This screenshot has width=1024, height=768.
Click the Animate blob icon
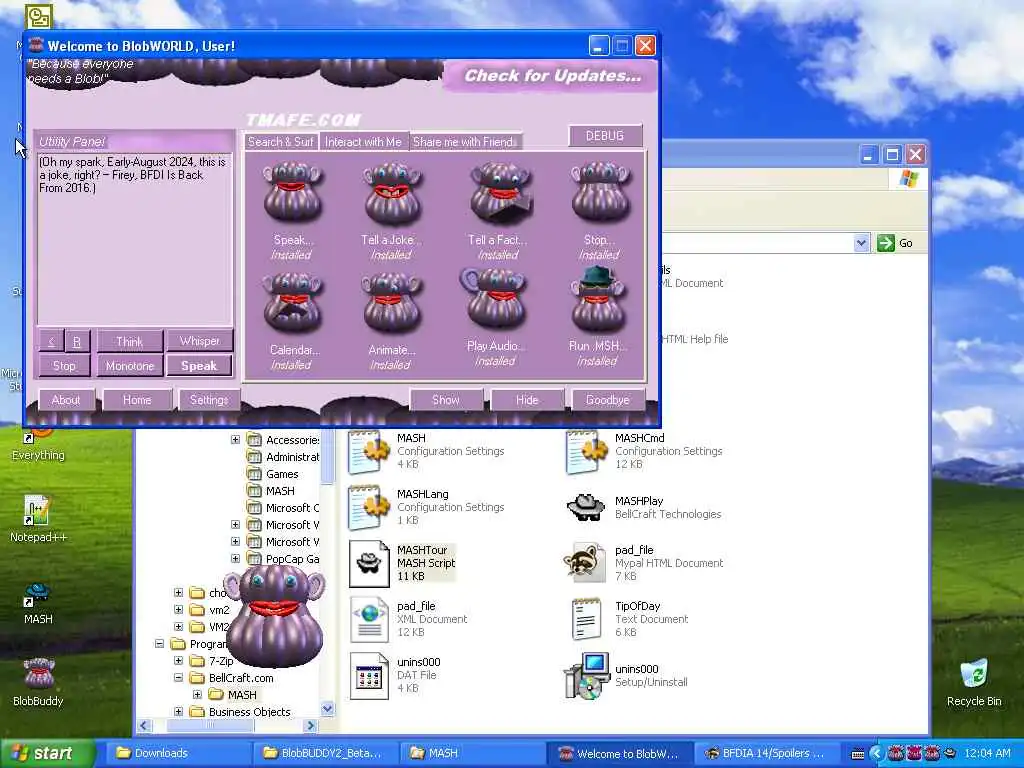coord(392,304)
